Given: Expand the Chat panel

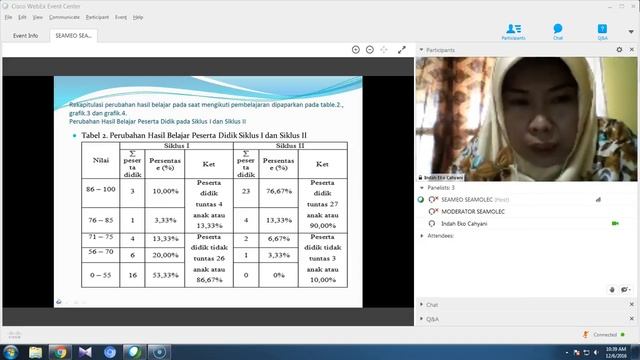Looking at the screenshot, I should click(x=422, y=304).
